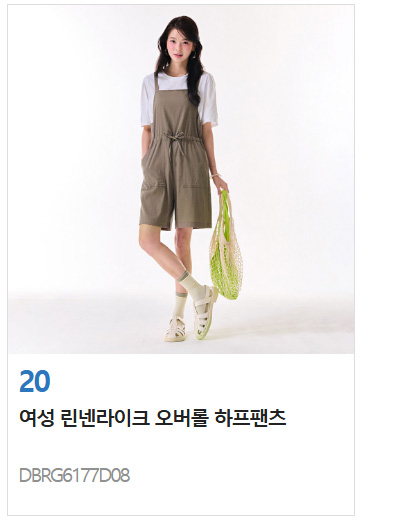Click the word 린넨라이크 in the product title
This screenshot has height=527, width=400.
[x=105, y=418]
